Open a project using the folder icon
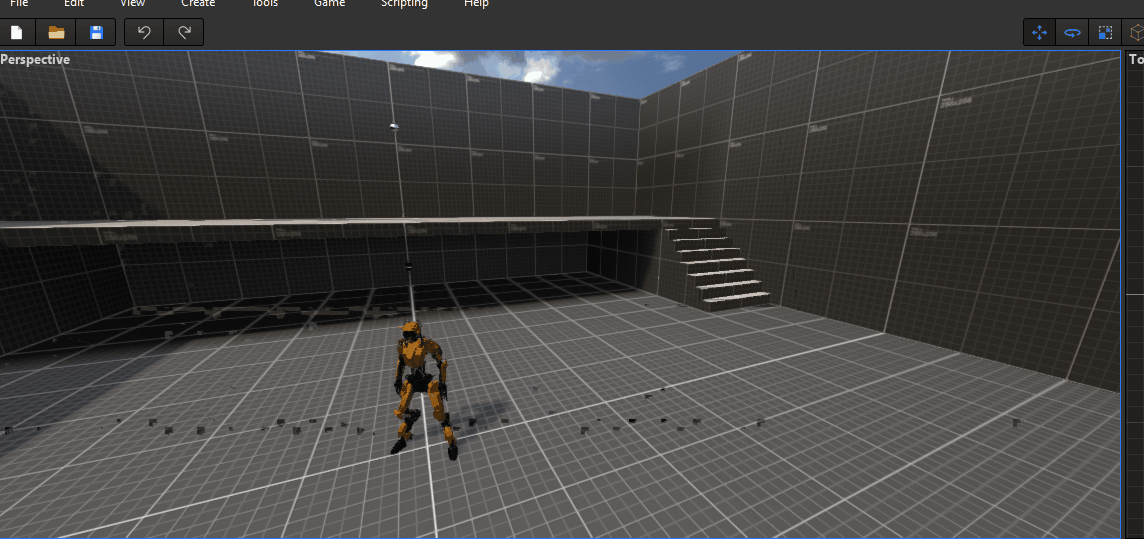Viewport: 1144px width, 539px height. pos(56,33)
